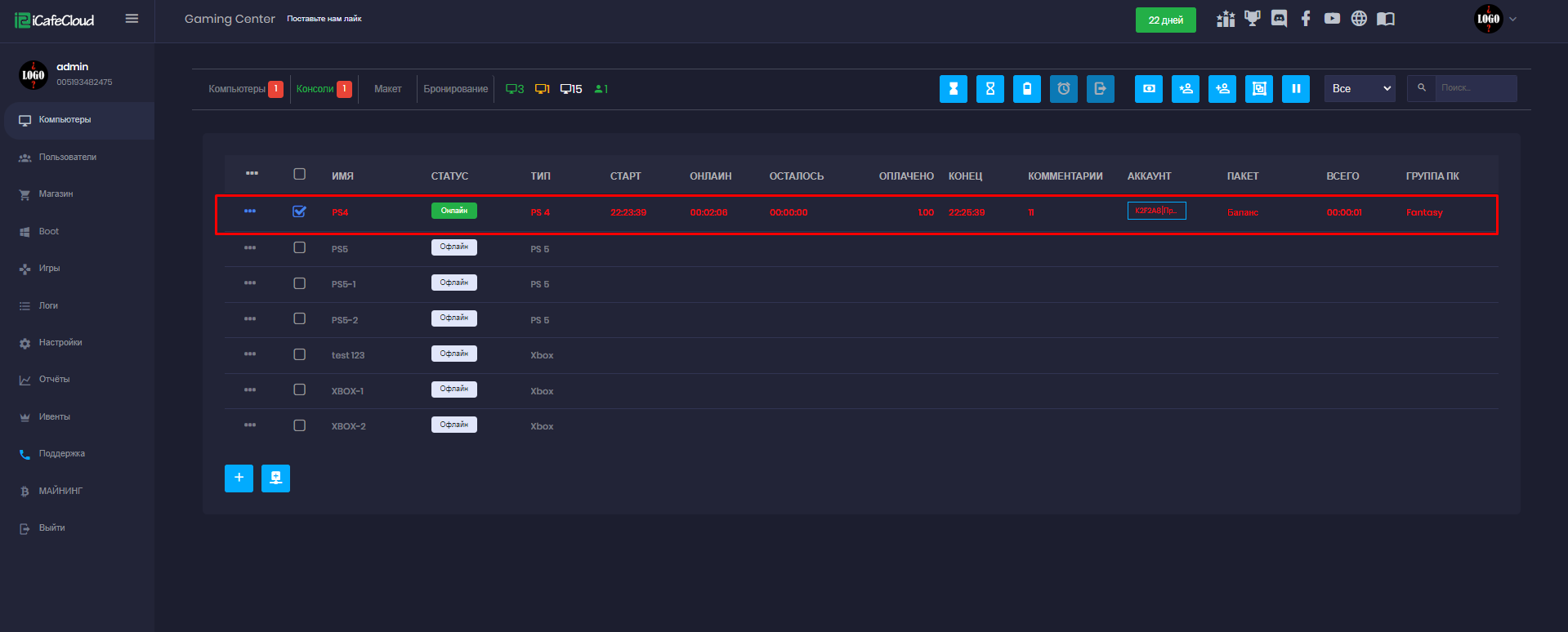Open the Facebook icon in header

[x=1306, y=19]
